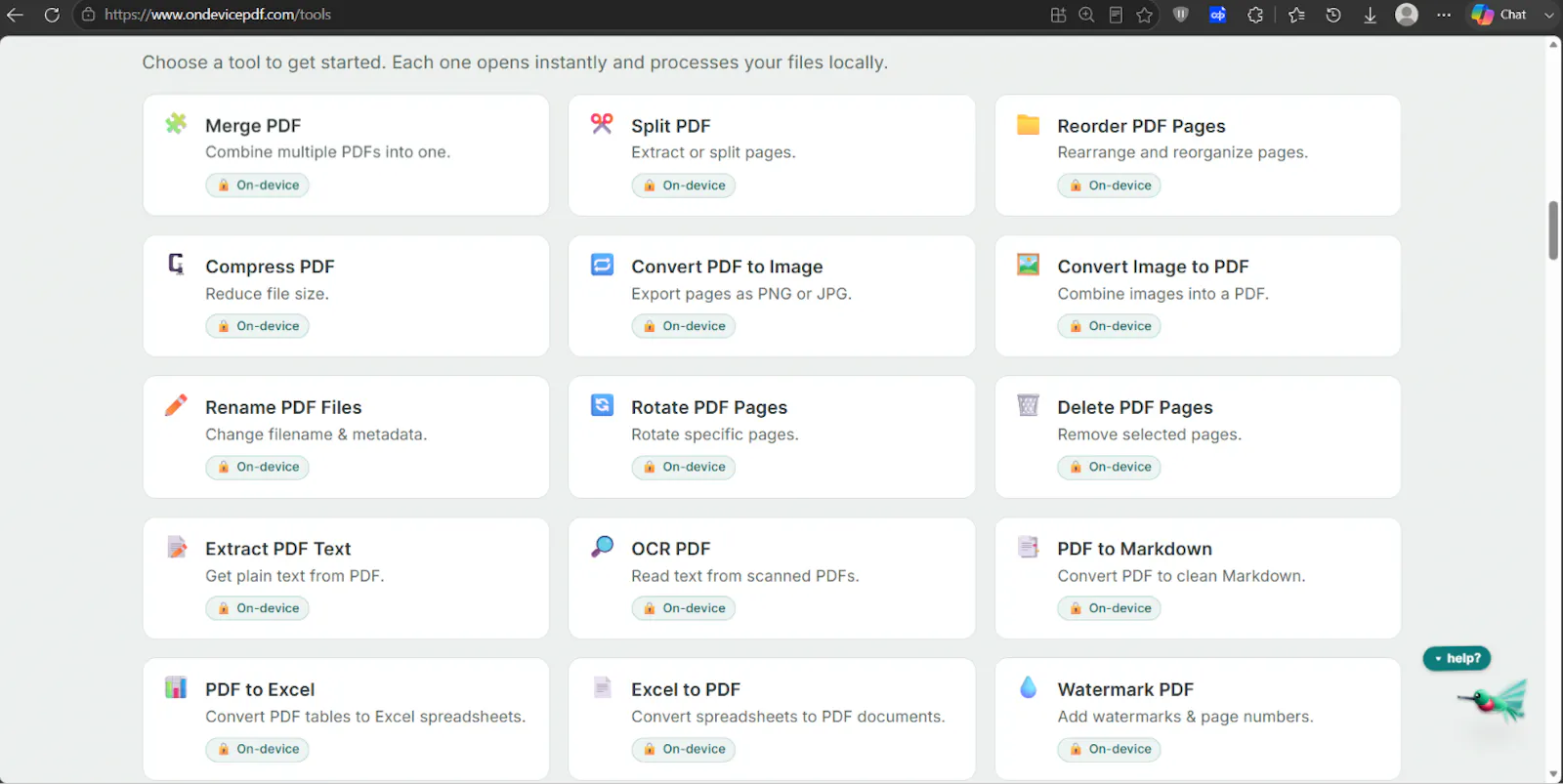Open browser history clock icon

click(x=1333, y=15)
